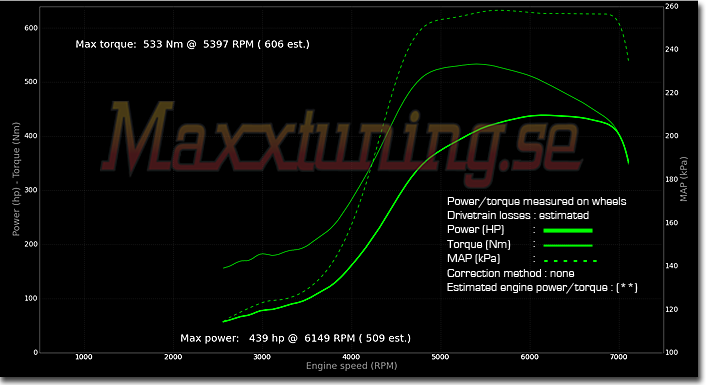This screenshot has height=385, width=708.
Task: Click the 220 tick on the MAP axis
Action: click(x=671, y=93)
